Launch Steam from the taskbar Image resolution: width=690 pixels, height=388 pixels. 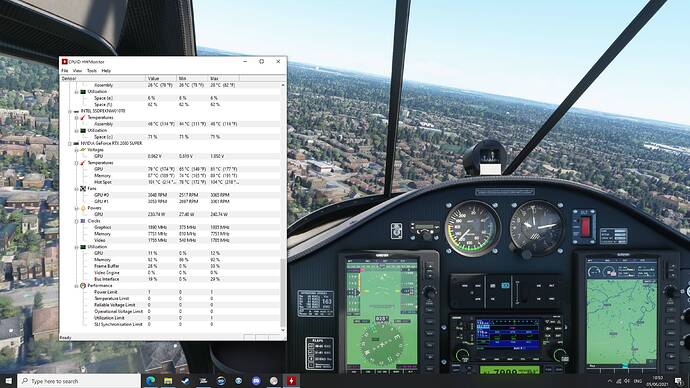185,381
